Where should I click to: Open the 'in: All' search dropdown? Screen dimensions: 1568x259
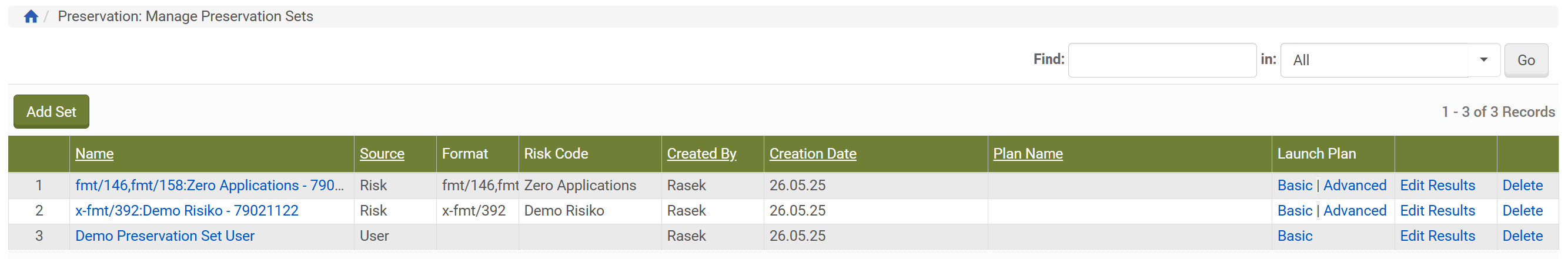tap(1389, 60)
